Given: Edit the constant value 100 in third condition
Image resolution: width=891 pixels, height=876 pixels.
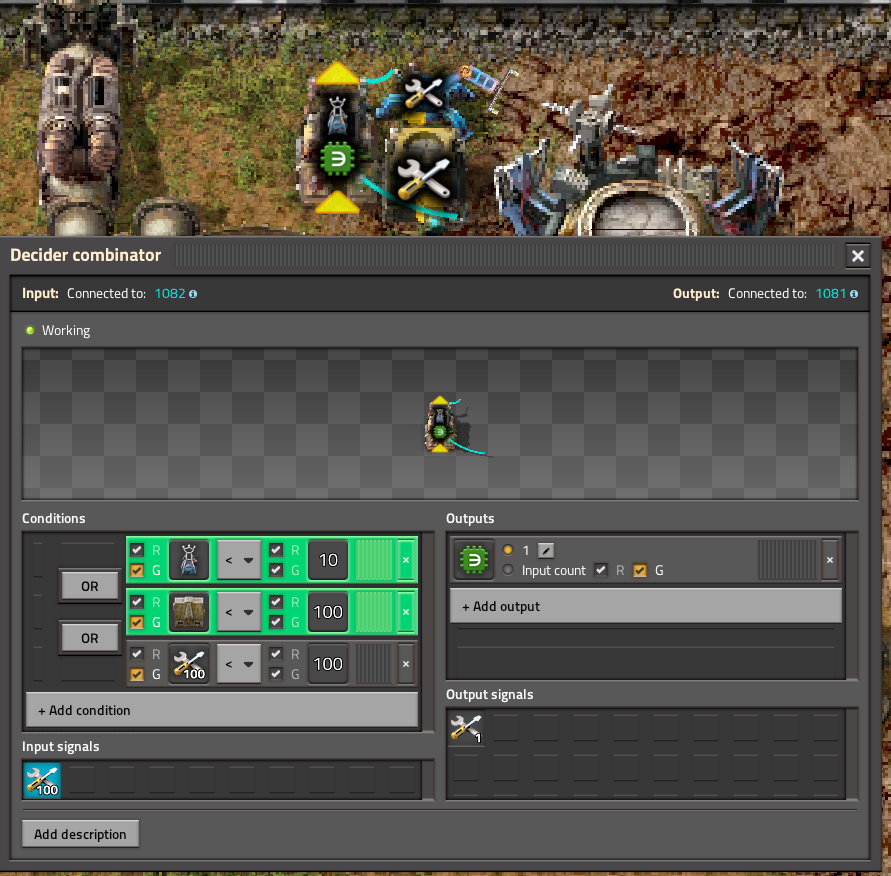Looking at the screenshot, I should tap(328, 664).
